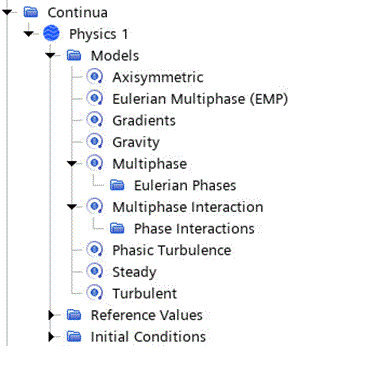Click the Physics 1 continuum wave icon
This screenshot has width=365, height=370.
tap(51, 34)
